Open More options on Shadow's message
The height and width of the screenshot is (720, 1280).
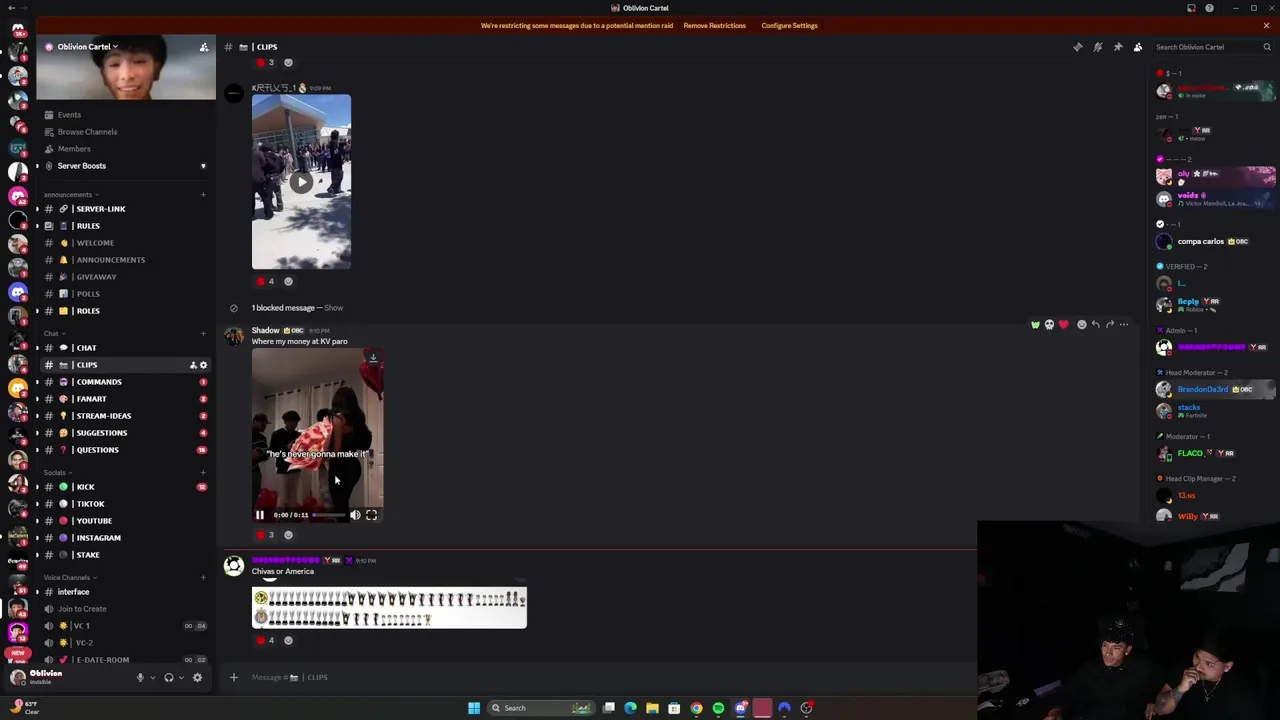[1124, 324]
